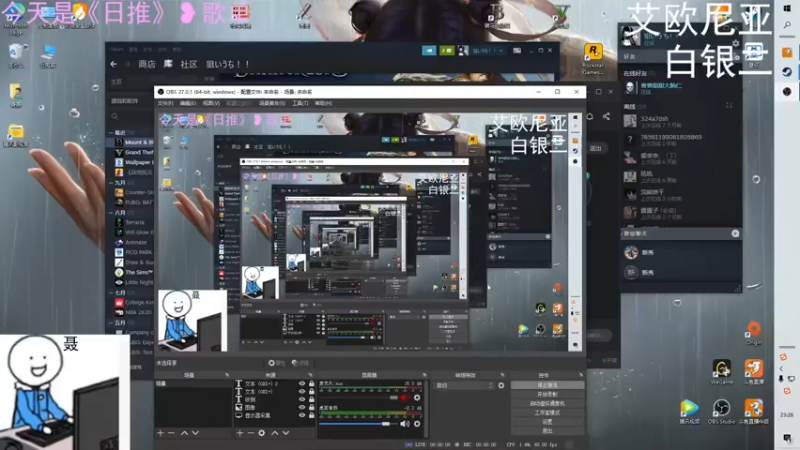Hide the 图像 image source
800x450 pixels.
[302, 407]
